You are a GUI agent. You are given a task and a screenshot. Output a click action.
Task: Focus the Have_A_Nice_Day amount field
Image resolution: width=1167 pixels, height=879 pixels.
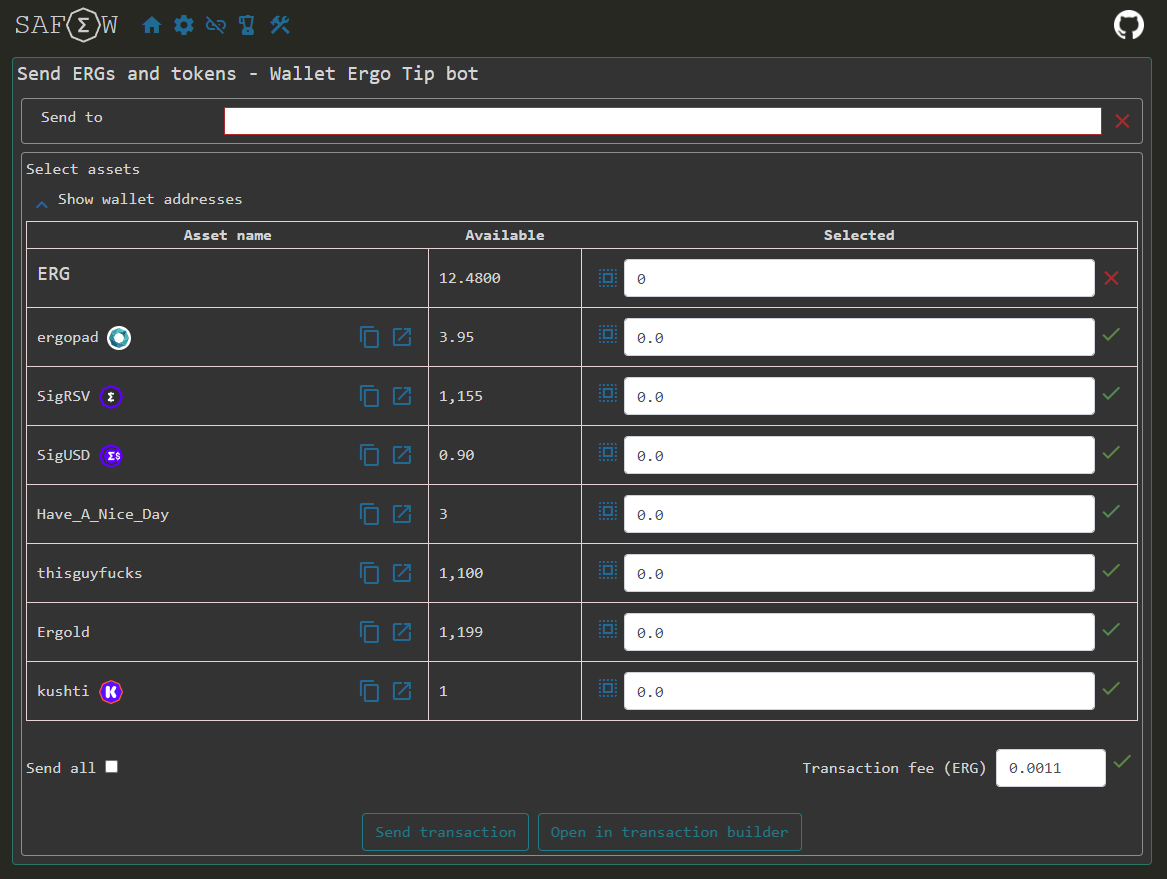tap(859, 514)
